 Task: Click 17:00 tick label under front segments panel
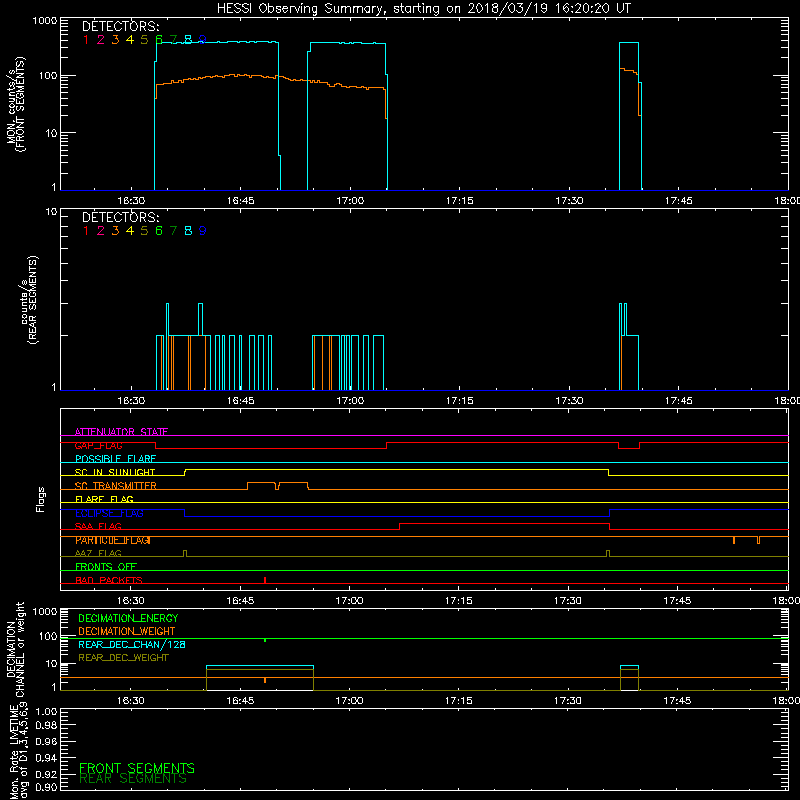coord(350,201)
